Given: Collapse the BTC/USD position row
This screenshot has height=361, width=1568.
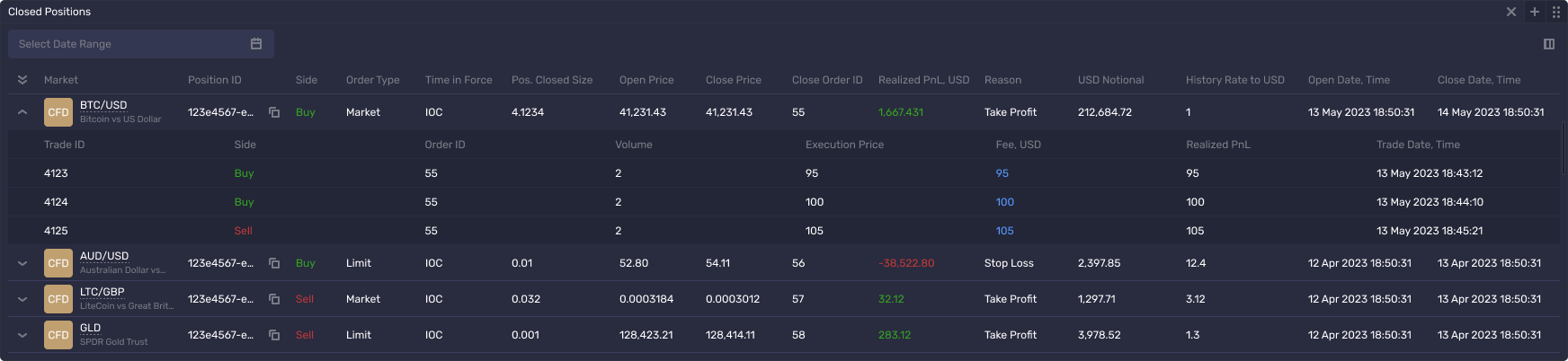Looking at the screenshot, I should pyautogui.click(x=22, y=112).
